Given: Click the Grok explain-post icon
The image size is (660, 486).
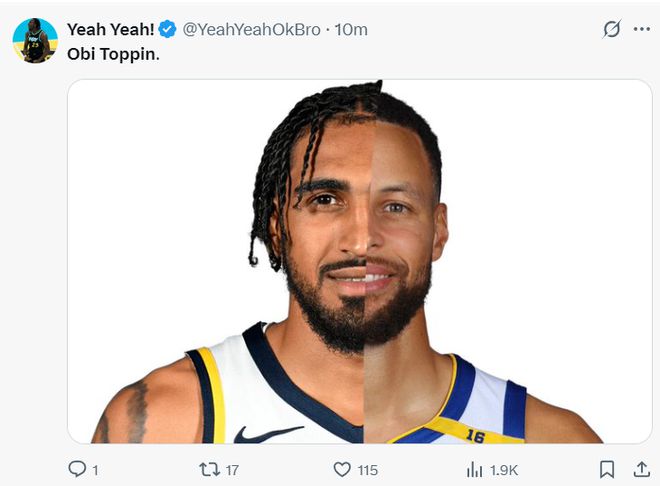Looking at the screenshot, I should 611,29.
